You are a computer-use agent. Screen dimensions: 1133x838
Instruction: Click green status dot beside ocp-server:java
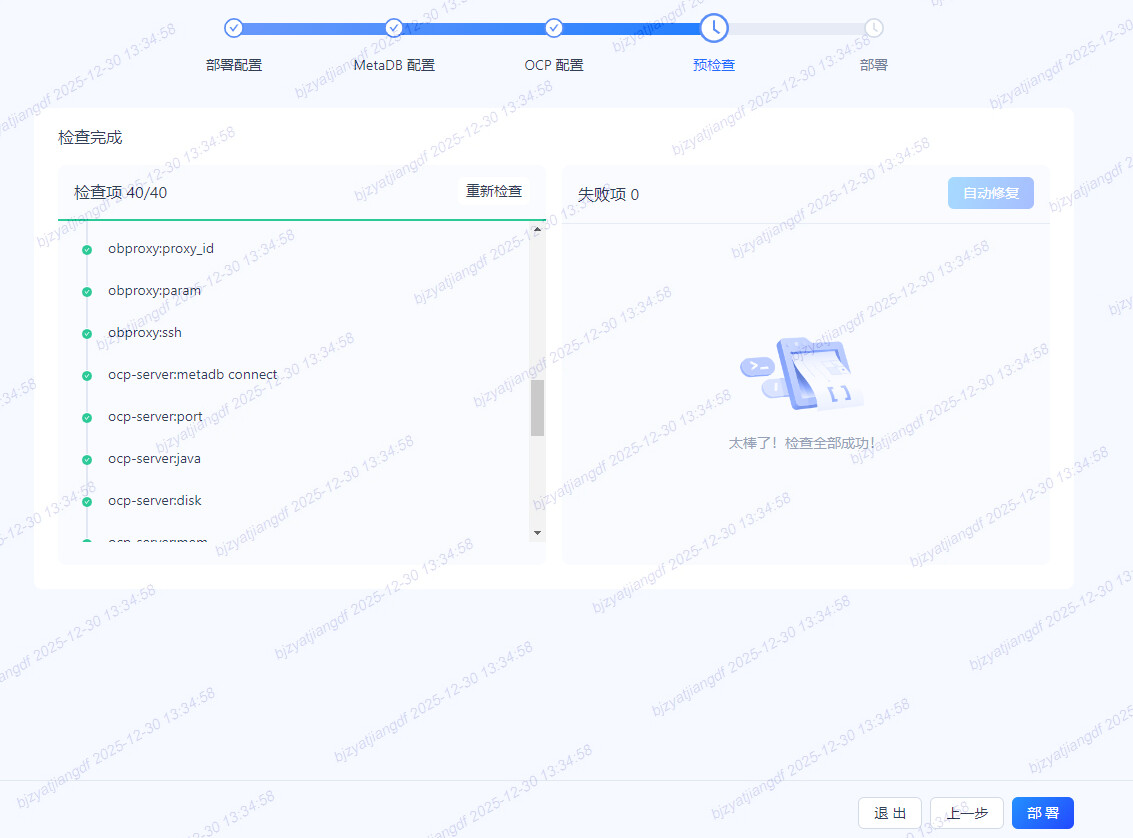click(87, 460)
